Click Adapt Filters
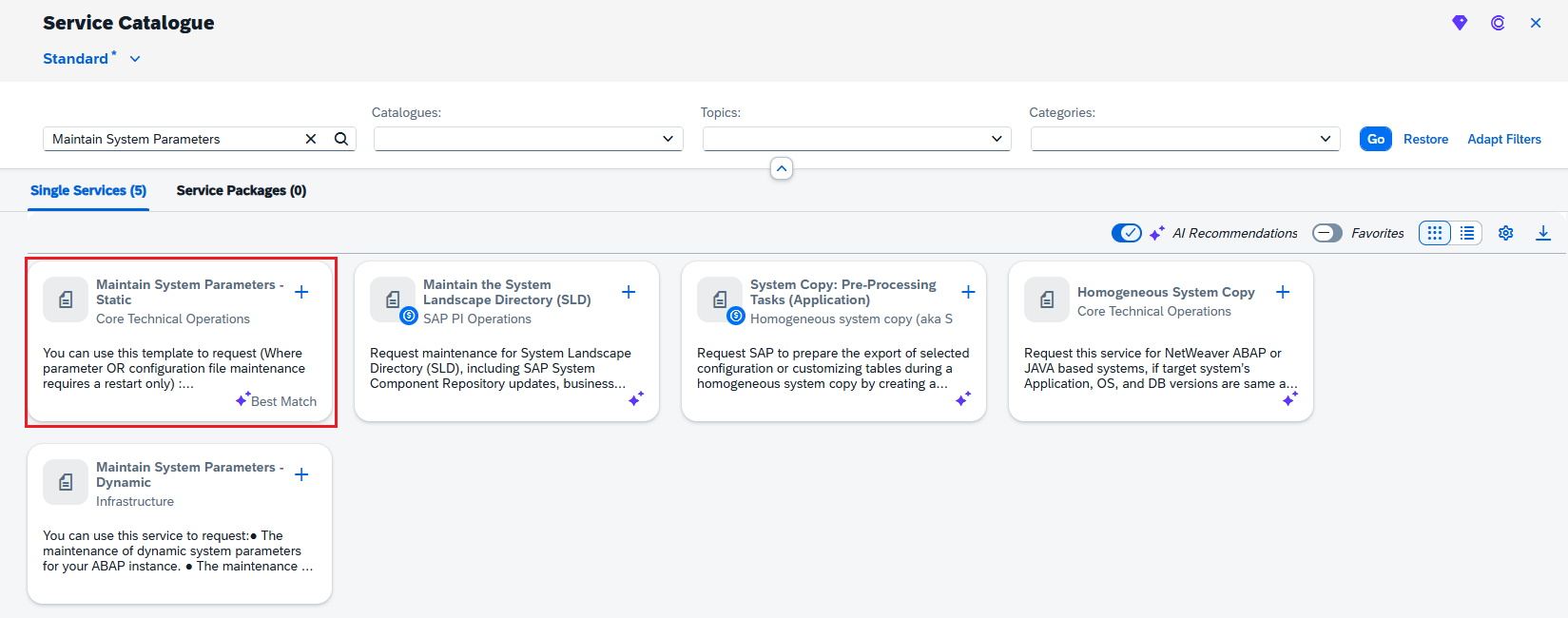 coord(1504,139)
